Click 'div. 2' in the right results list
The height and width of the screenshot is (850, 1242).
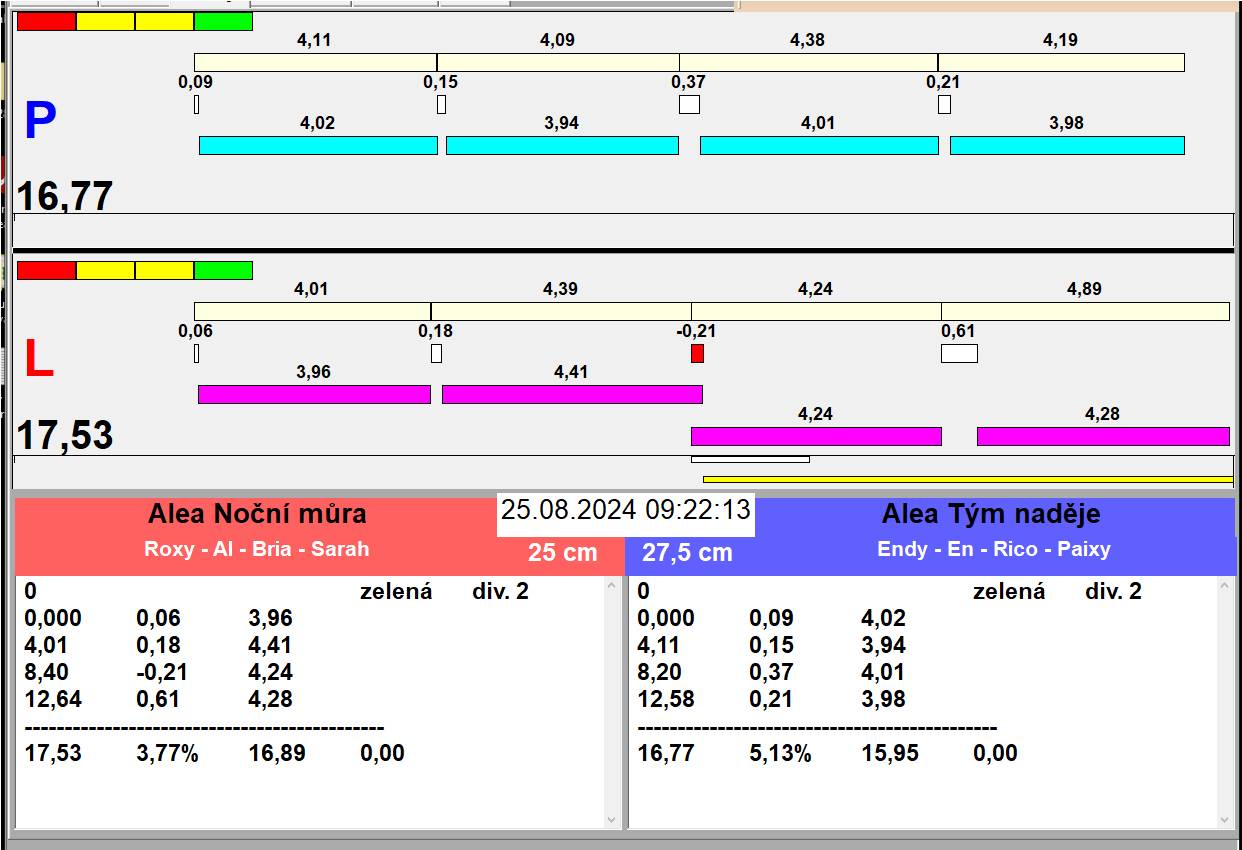1113,591
